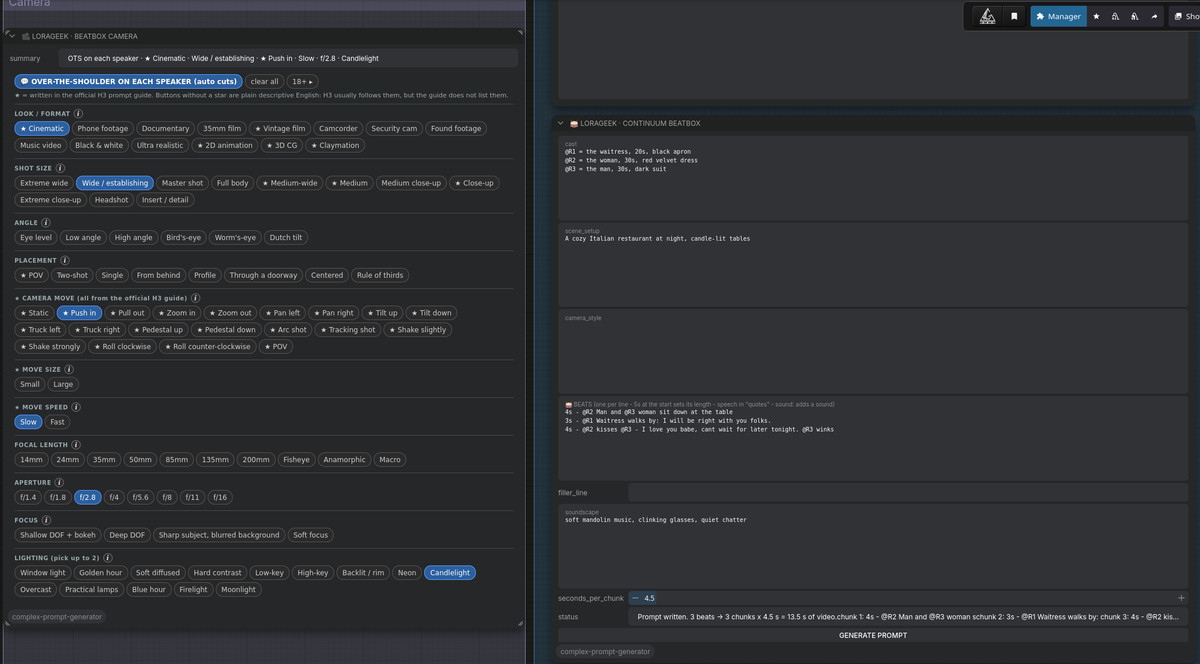The width and height of the screenshot is (1200, 664).
Task: Expand the 18+ options group
Action: 301,81
